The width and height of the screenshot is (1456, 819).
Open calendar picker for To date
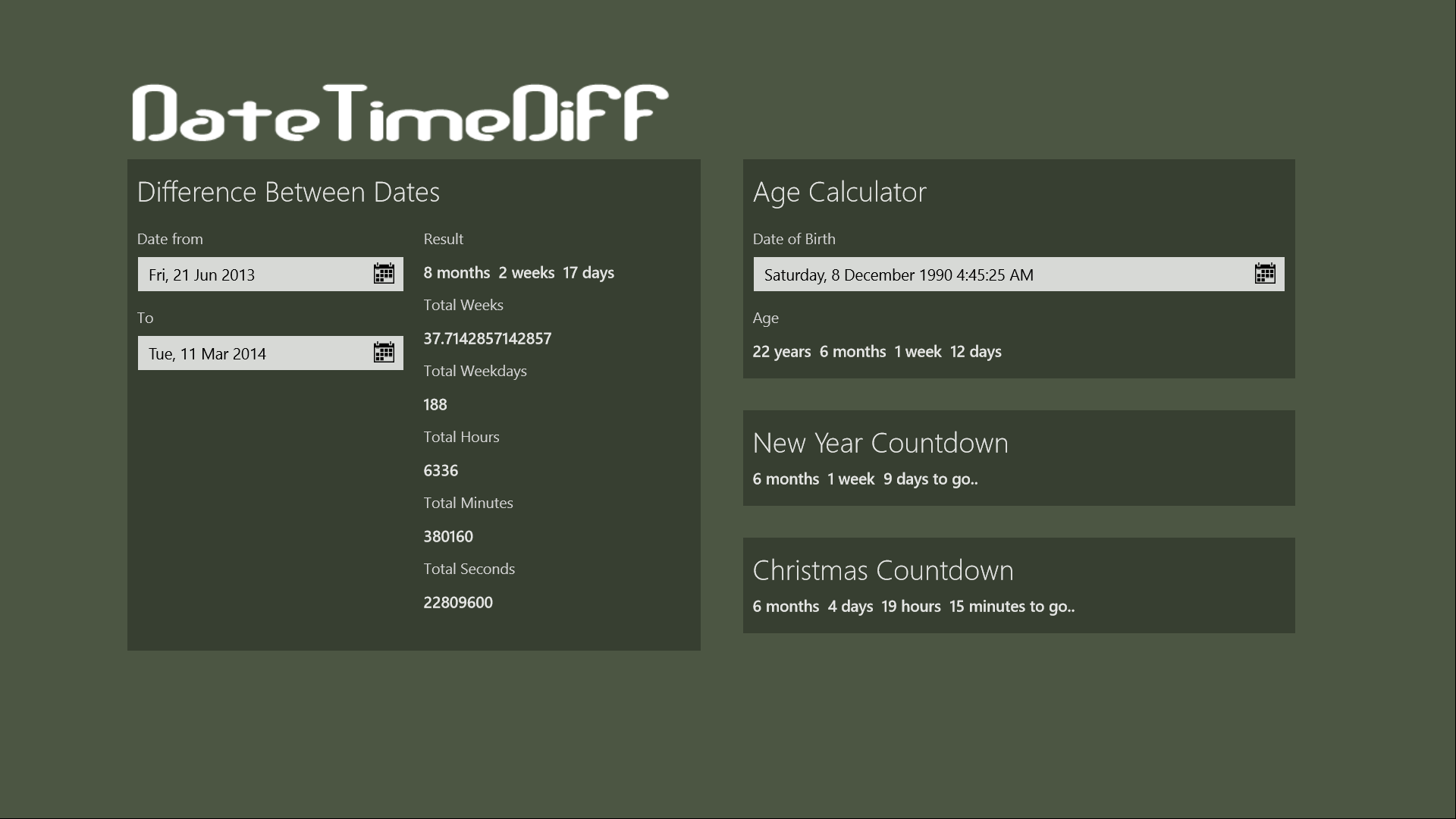pos(384,353)
